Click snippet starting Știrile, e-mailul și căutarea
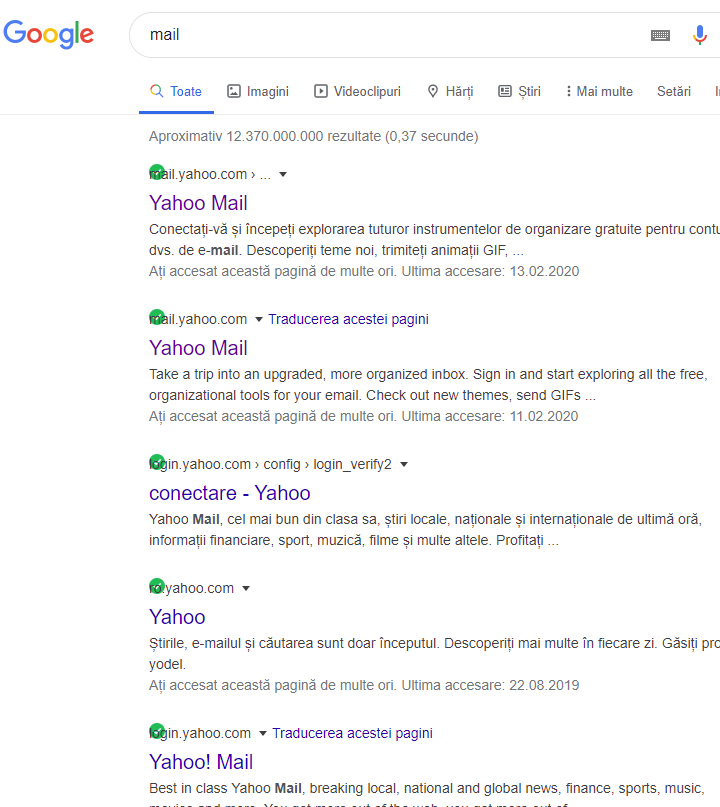 click(x=434, y=654)
